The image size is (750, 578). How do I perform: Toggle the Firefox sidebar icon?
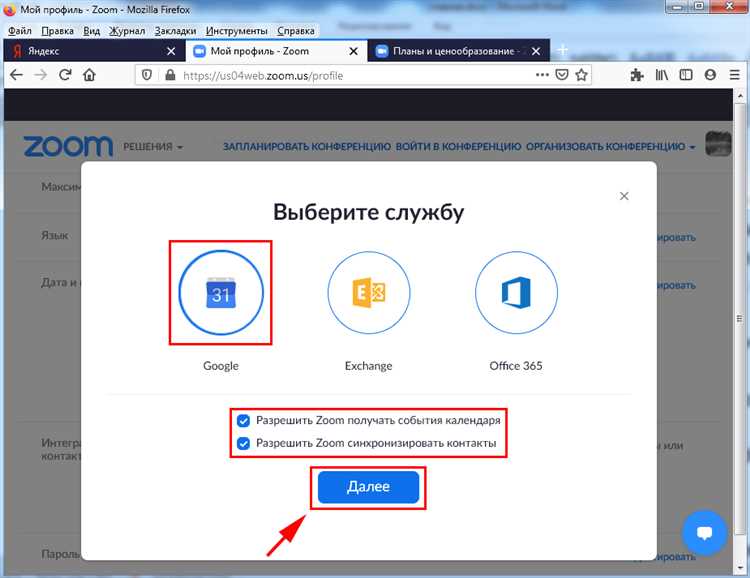click(686, 75)
